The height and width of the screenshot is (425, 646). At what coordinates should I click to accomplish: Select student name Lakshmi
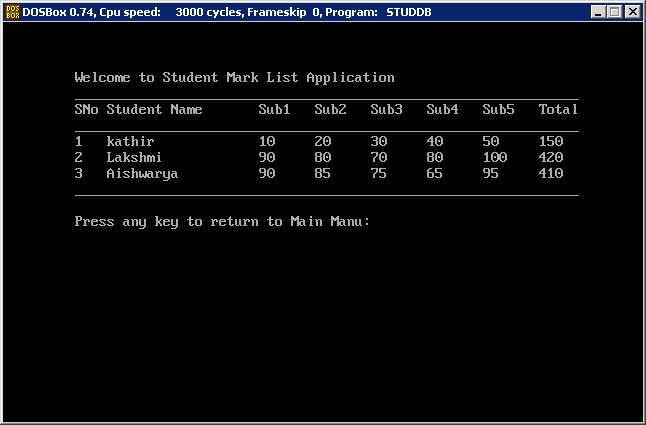tap(134, 158)
